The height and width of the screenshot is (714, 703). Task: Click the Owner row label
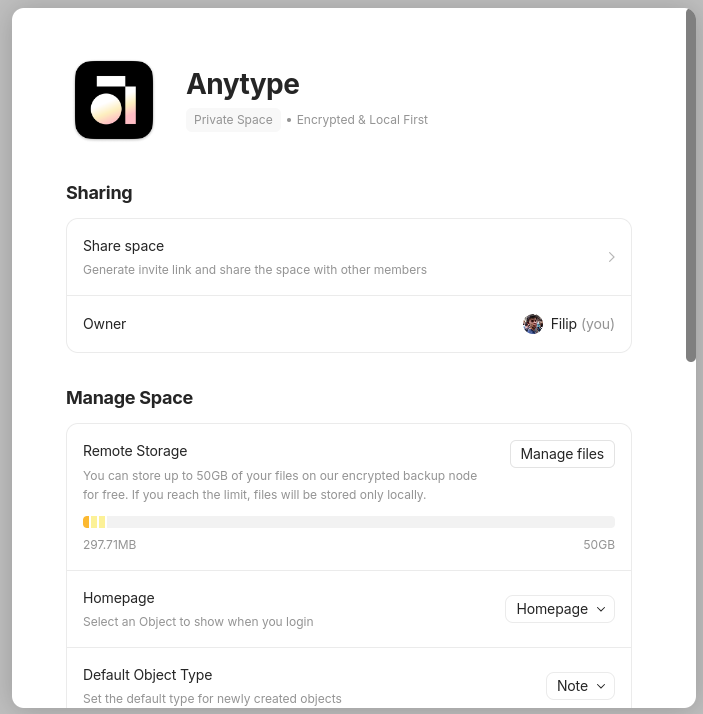point(104,324)
